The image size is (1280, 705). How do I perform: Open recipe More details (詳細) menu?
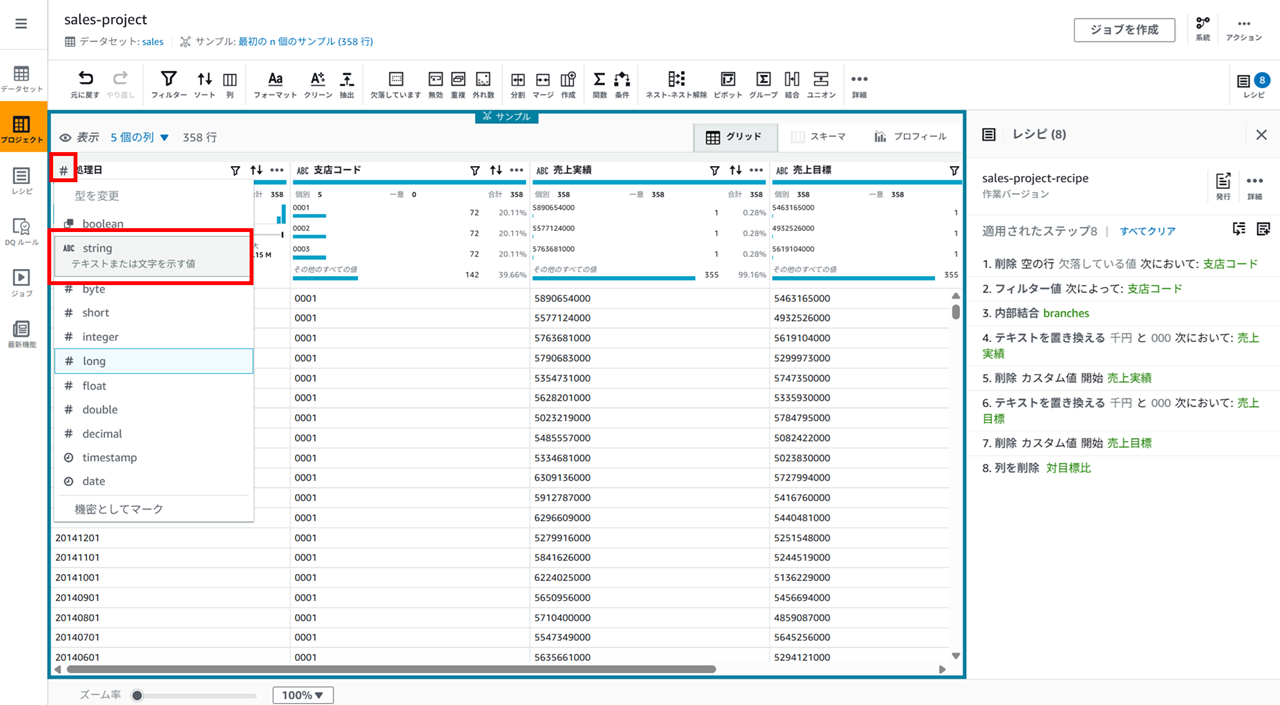click(x=1255, y=185)
